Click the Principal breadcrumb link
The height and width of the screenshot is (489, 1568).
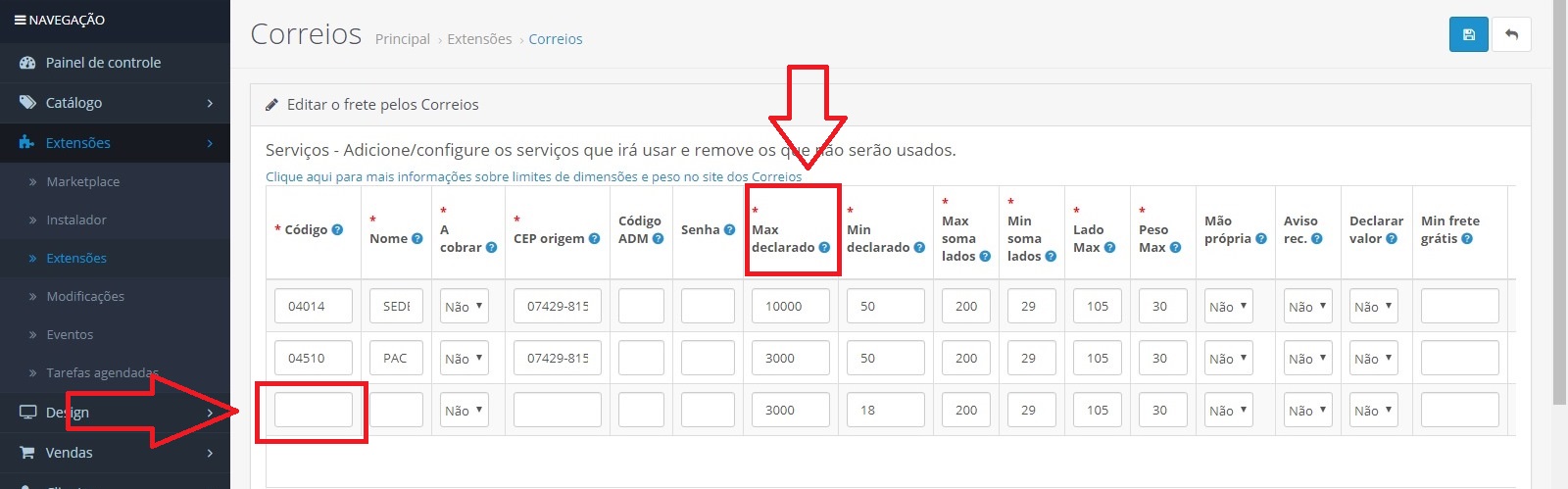pyautogui.click(x=403, y=39)
